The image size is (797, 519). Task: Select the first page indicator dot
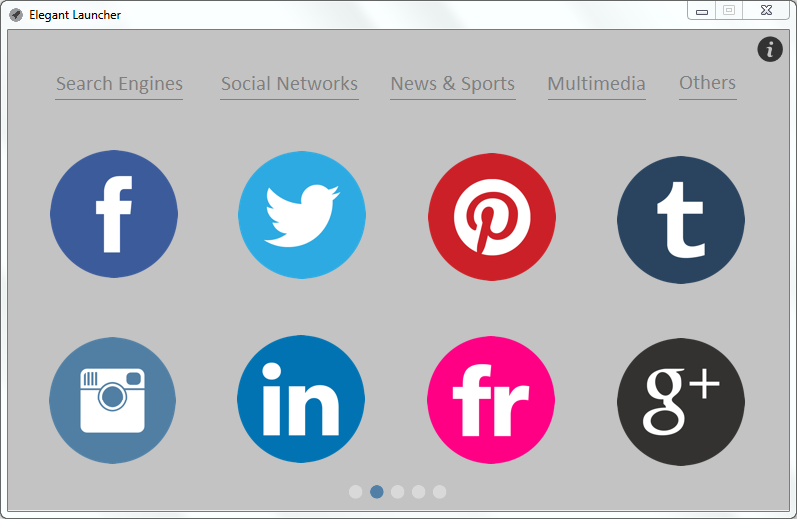[x=355, y=492]
